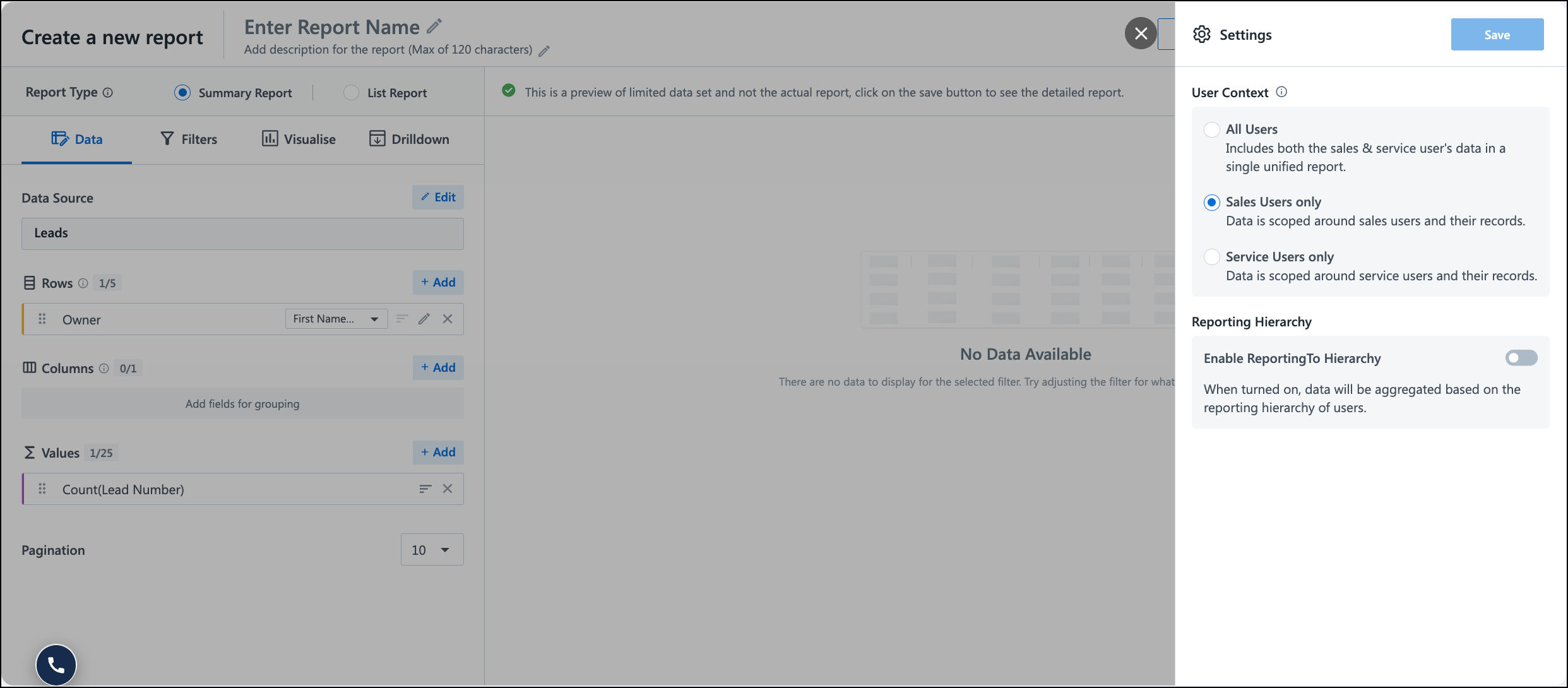Screen dimensions: 1568x688
Task: Choose Sales Users only context
Action: point(1212,203)
